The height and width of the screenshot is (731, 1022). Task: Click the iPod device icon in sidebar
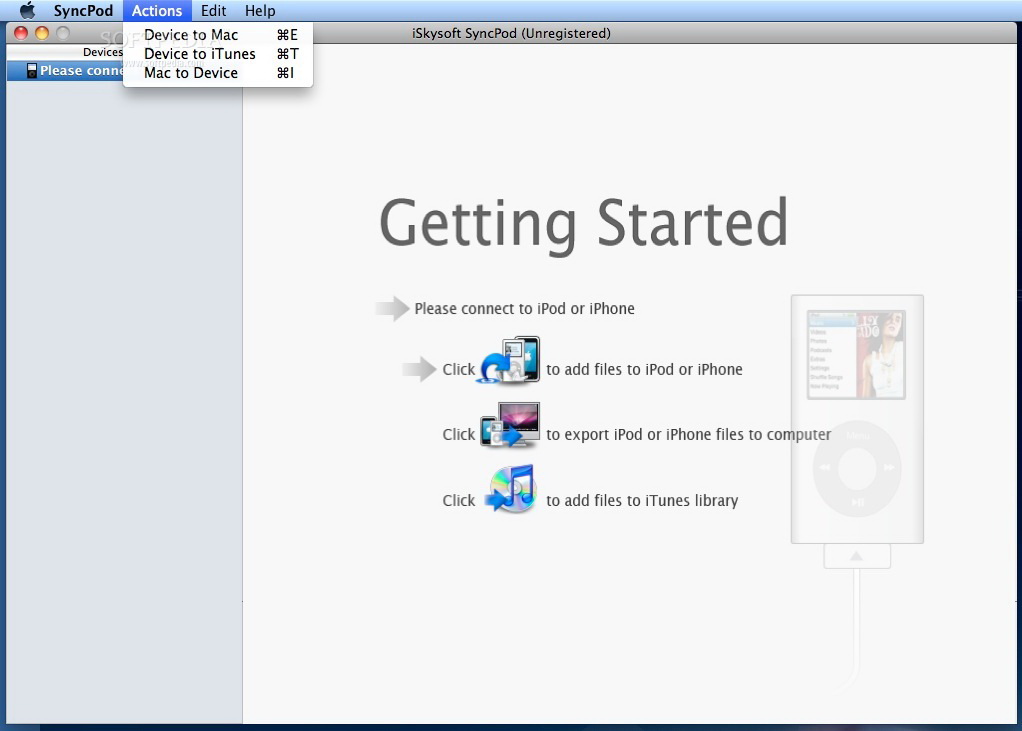click(31, 70)
